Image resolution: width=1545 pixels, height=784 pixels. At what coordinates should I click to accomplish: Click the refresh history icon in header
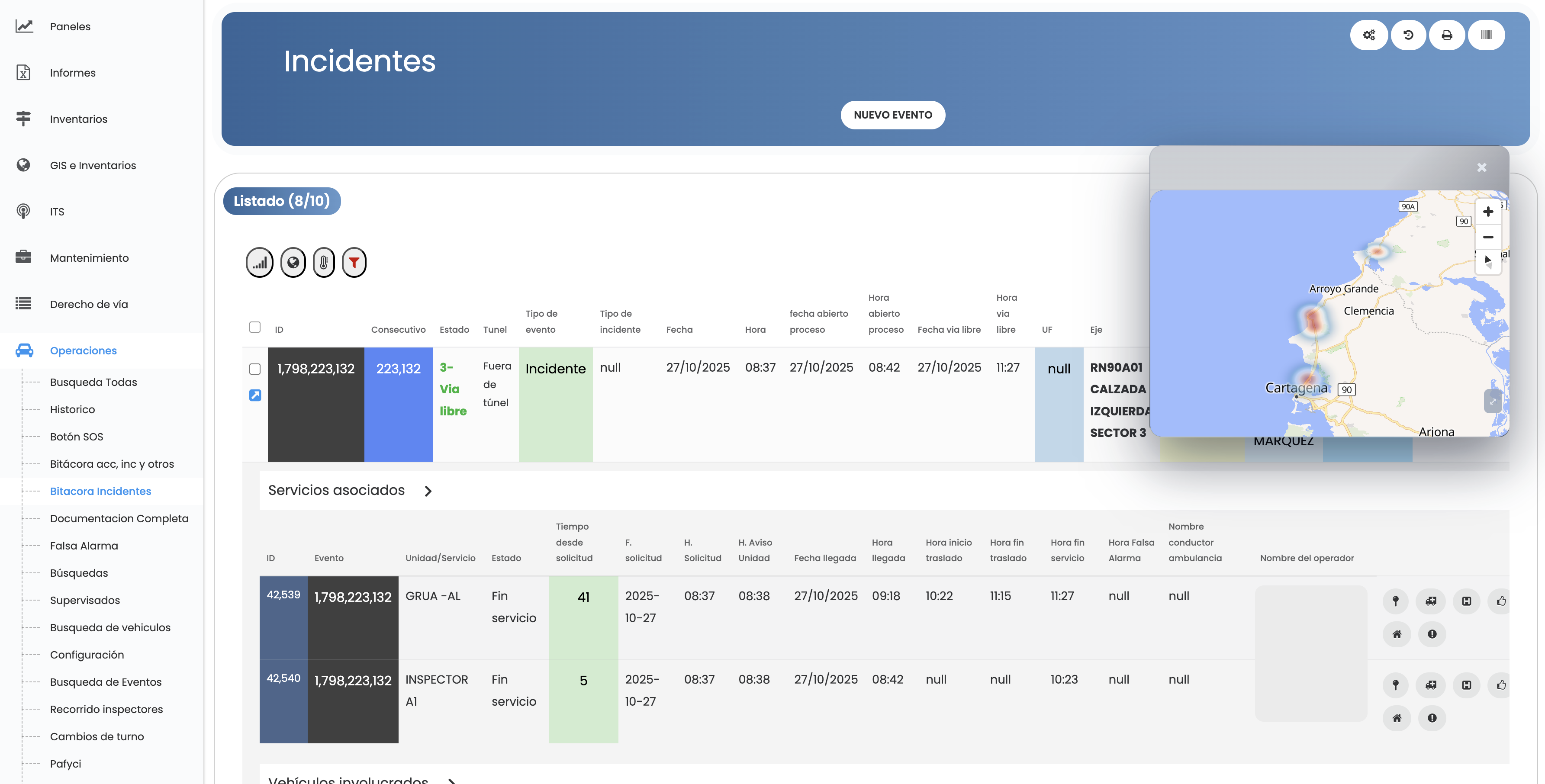1408,35
